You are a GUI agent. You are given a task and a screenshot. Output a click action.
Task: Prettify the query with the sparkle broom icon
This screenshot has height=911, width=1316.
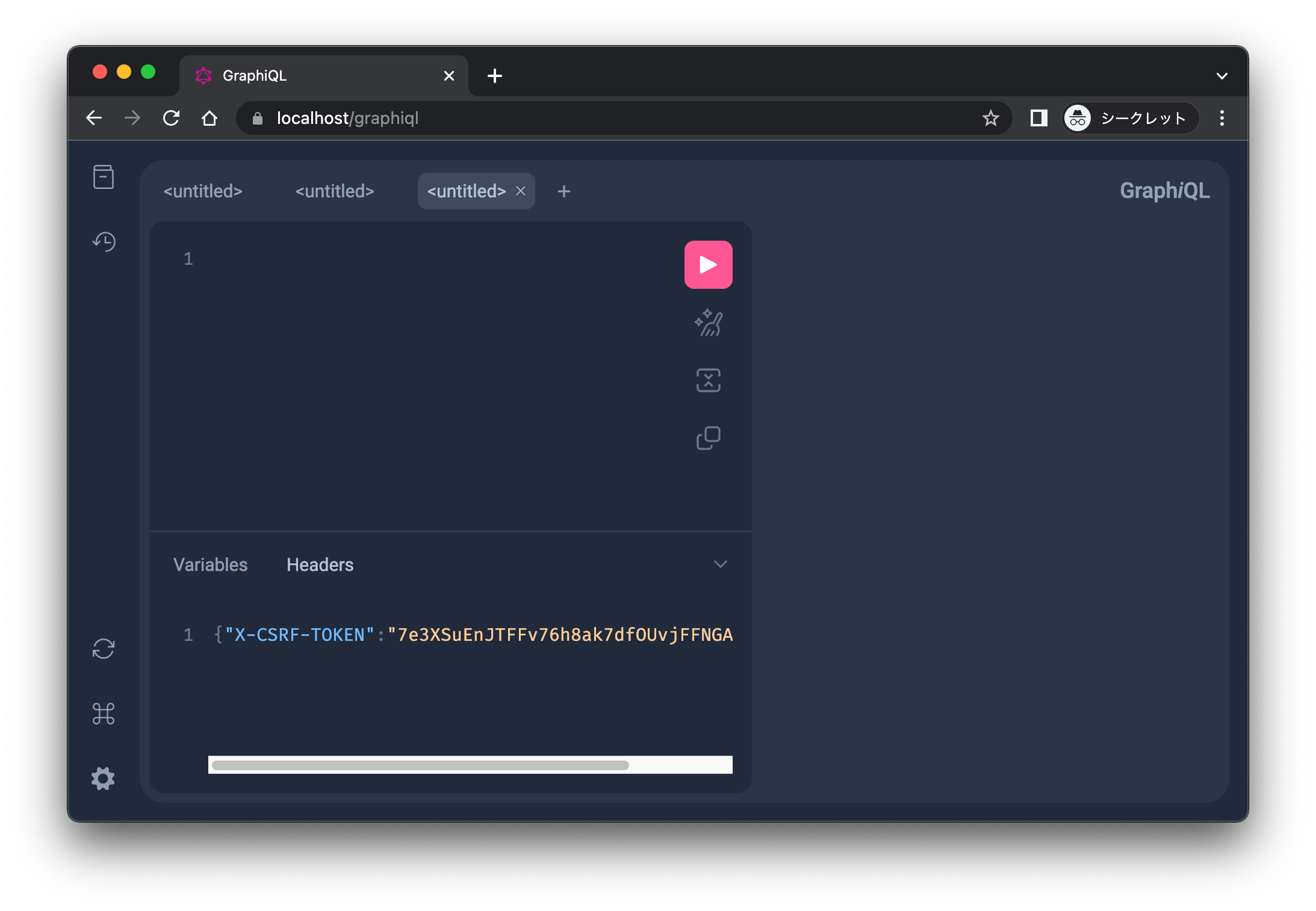tap(708, 323)
